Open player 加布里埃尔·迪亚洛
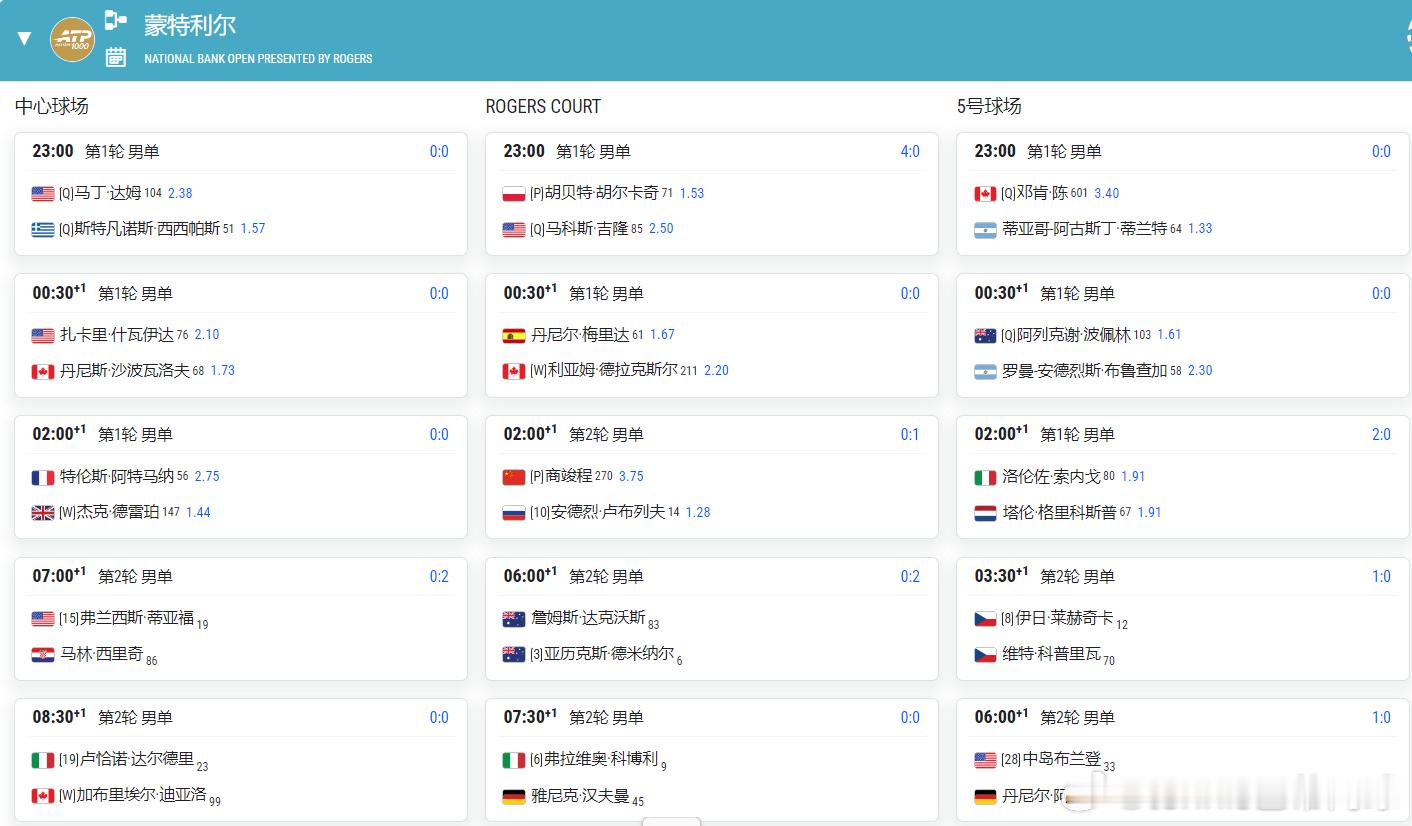The image size is (1412, 826). point(142,796)
